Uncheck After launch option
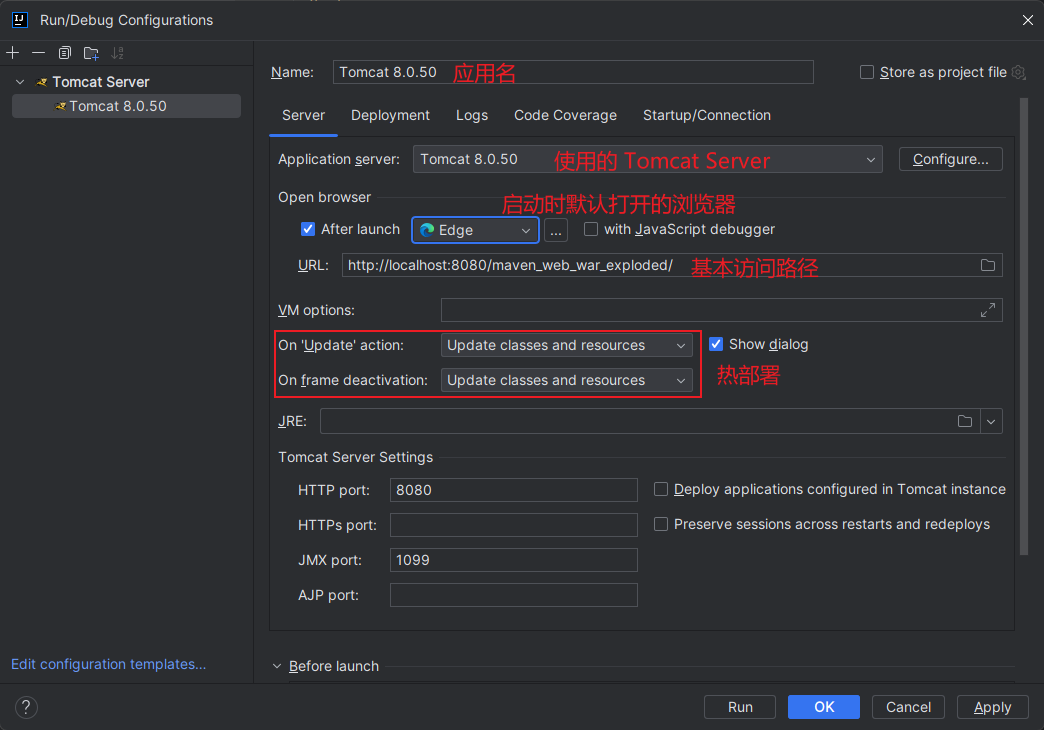 click(x=308, y=229)
